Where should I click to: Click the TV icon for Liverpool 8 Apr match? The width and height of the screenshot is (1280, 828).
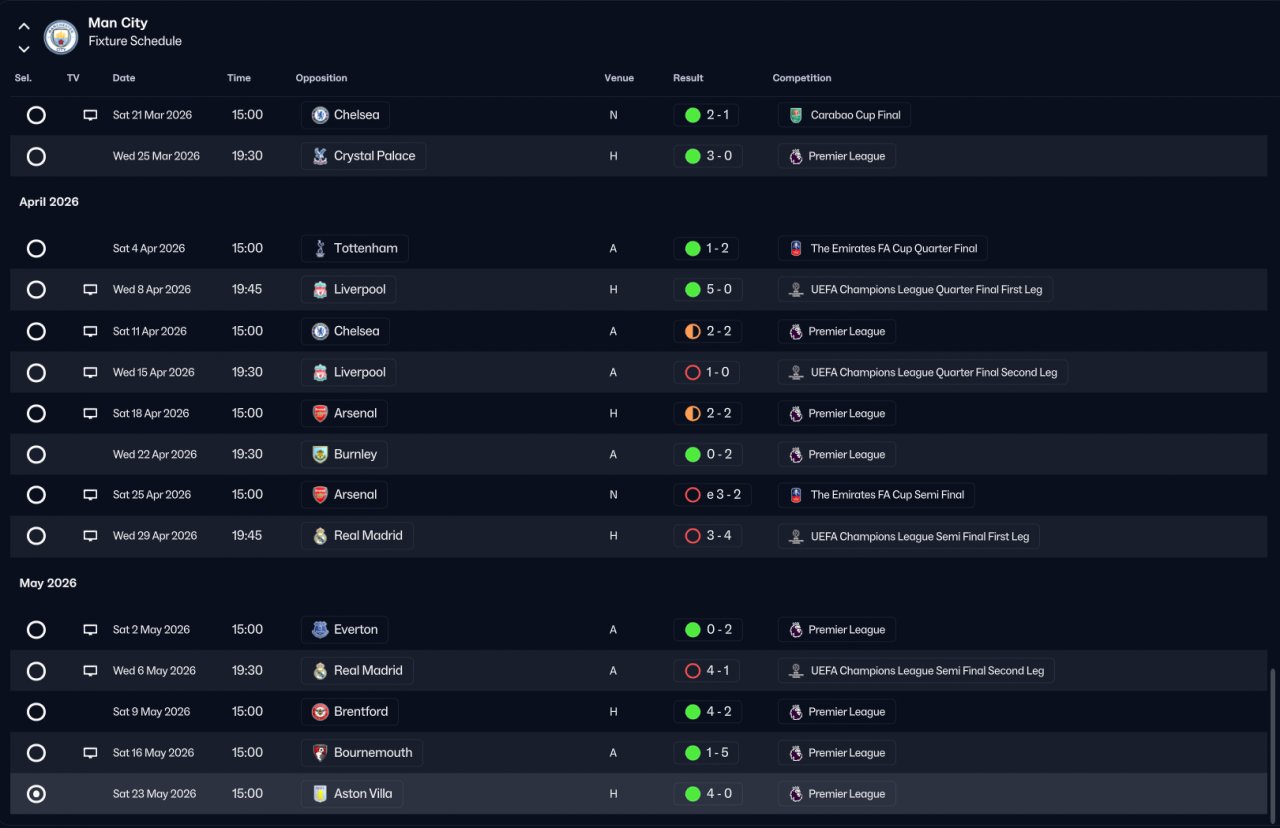pos(90,290)
